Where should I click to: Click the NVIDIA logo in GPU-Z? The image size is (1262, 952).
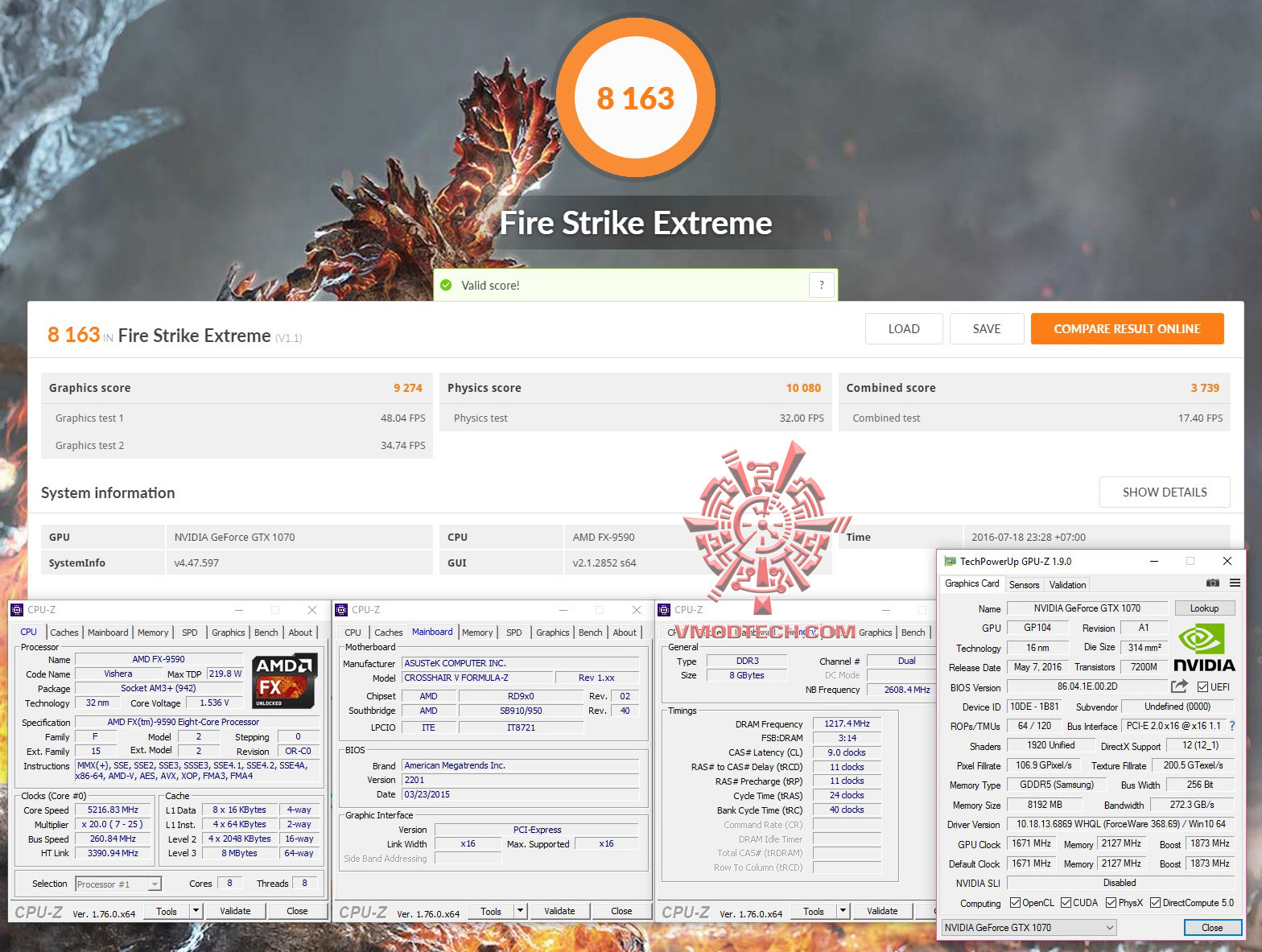click(1203, 649)
